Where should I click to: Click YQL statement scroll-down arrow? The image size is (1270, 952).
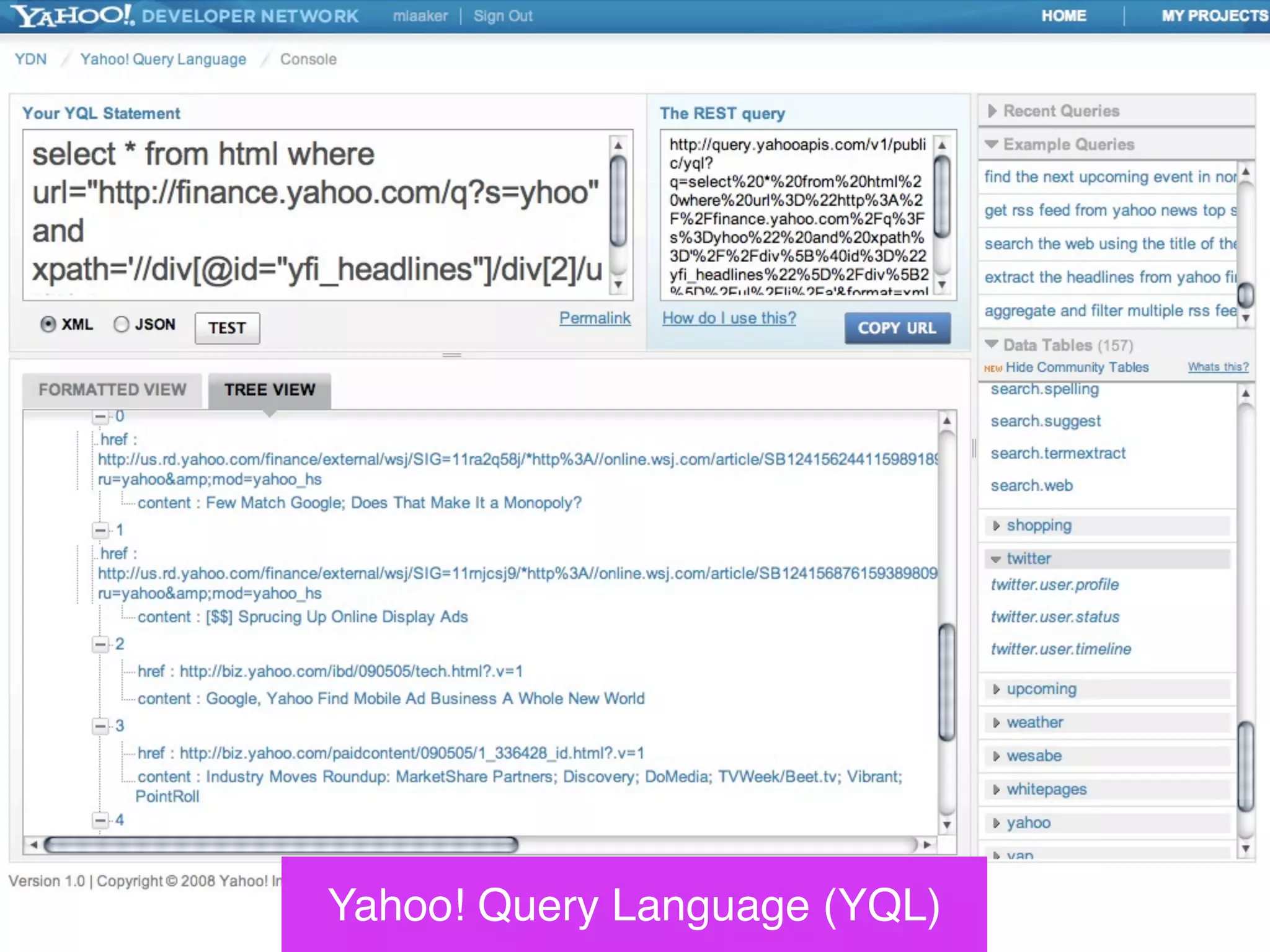click(618, 285)
